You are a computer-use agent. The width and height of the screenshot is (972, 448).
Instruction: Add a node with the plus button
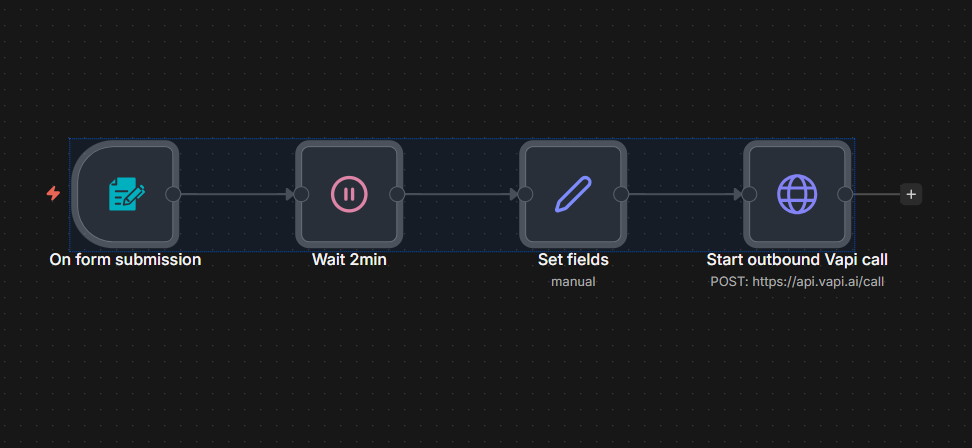click(x=911, y=194)
